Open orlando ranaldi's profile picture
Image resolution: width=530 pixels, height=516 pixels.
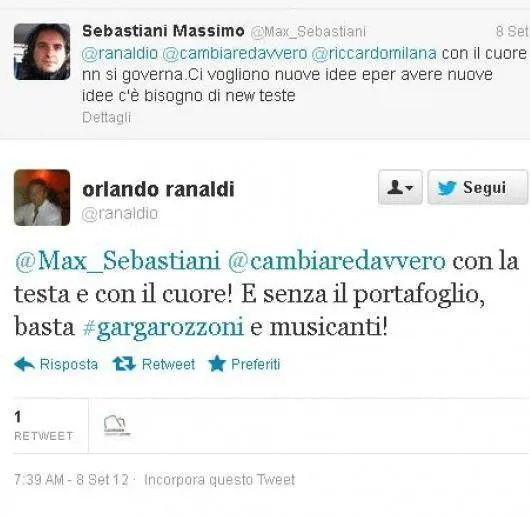(x=42, y=197)
